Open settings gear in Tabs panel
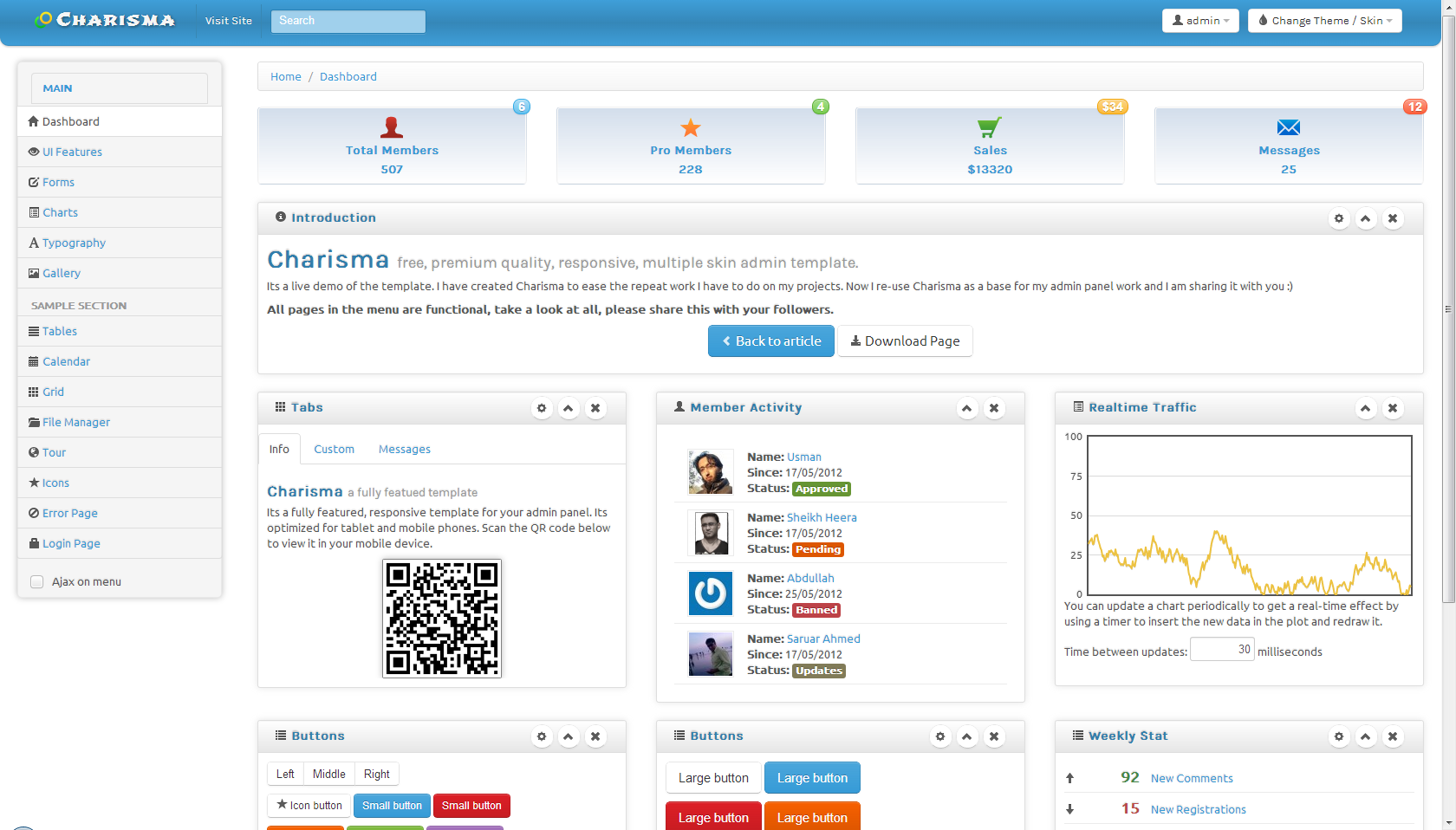The height and width of the screenshot is (830, 1456). coord(542,408)
